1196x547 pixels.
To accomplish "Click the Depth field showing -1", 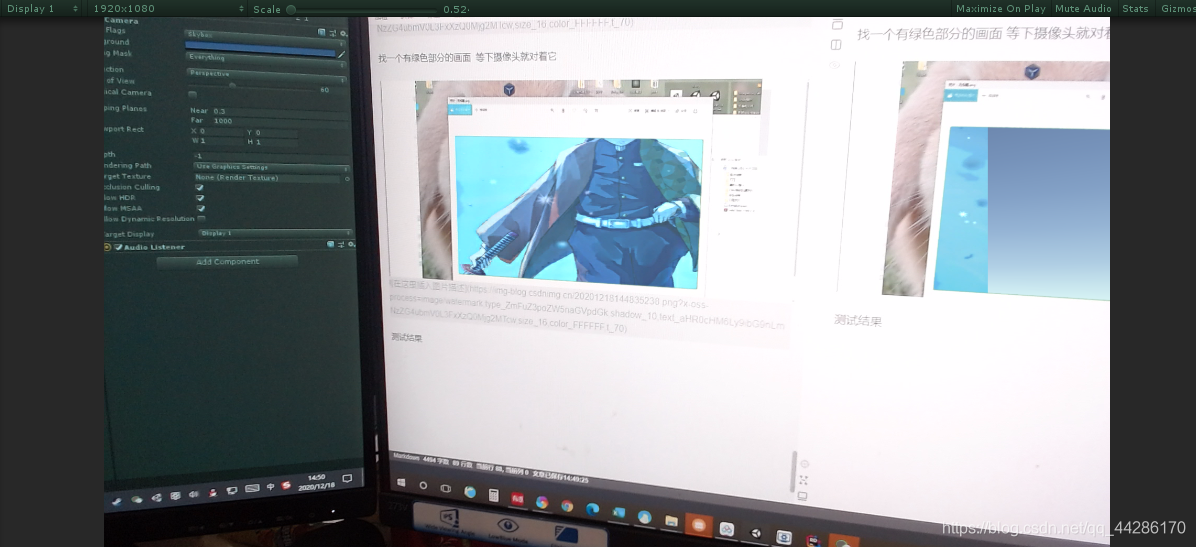I will (272, 156).
